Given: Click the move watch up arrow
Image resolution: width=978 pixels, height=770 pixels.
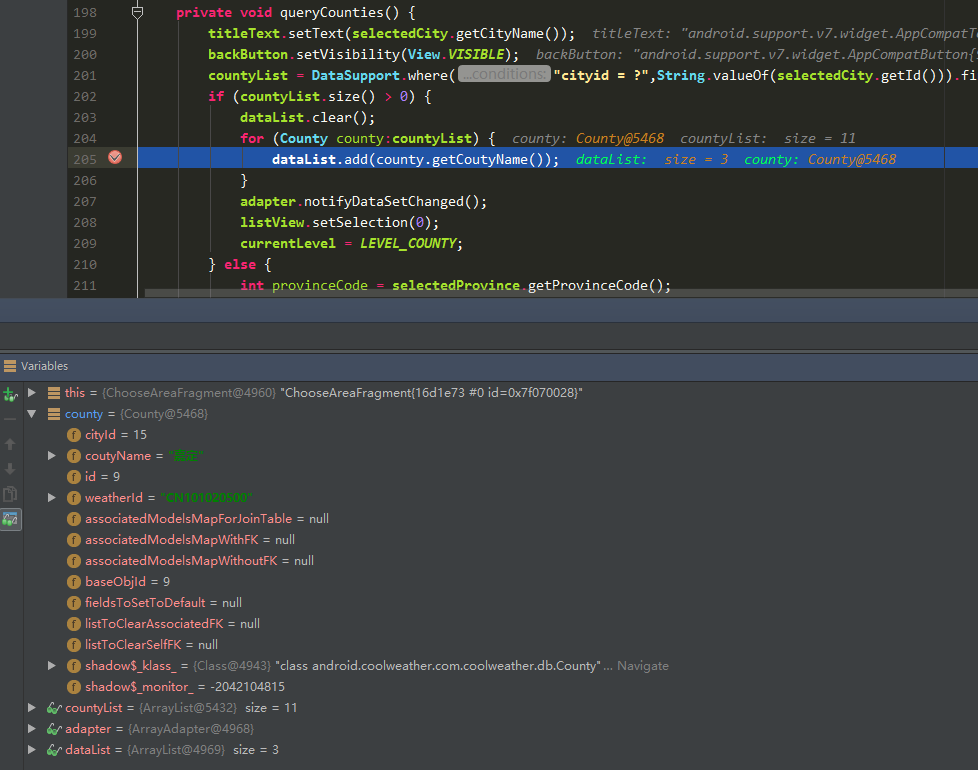Looking at the screenshot, I should coord(10,444).
